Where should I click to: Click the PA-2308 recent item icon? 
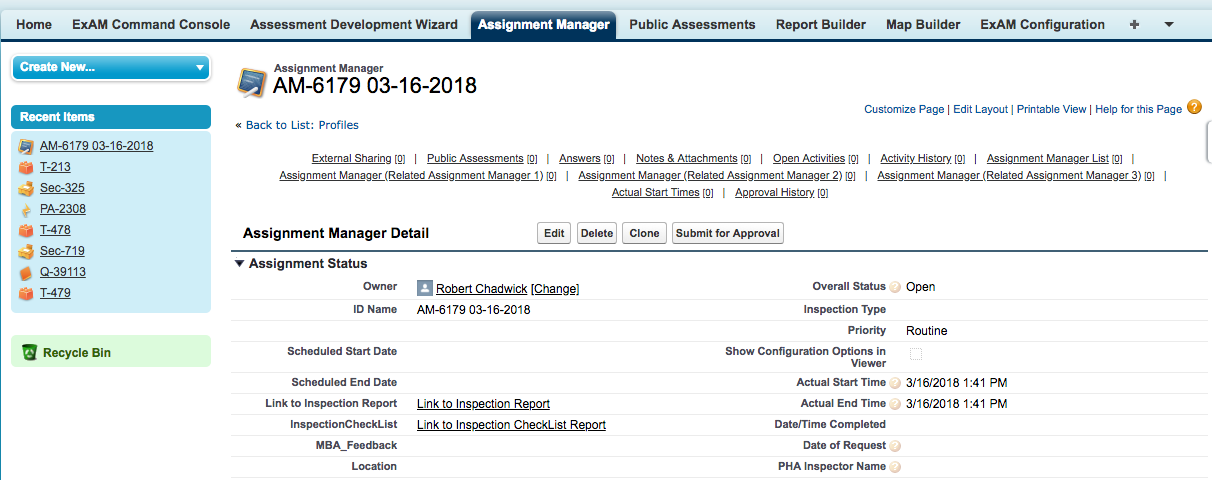26,210
